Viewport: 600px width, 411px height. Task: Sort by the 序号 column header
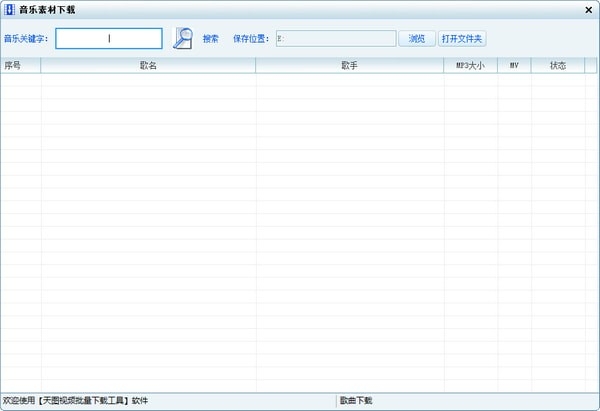point(21,65)
